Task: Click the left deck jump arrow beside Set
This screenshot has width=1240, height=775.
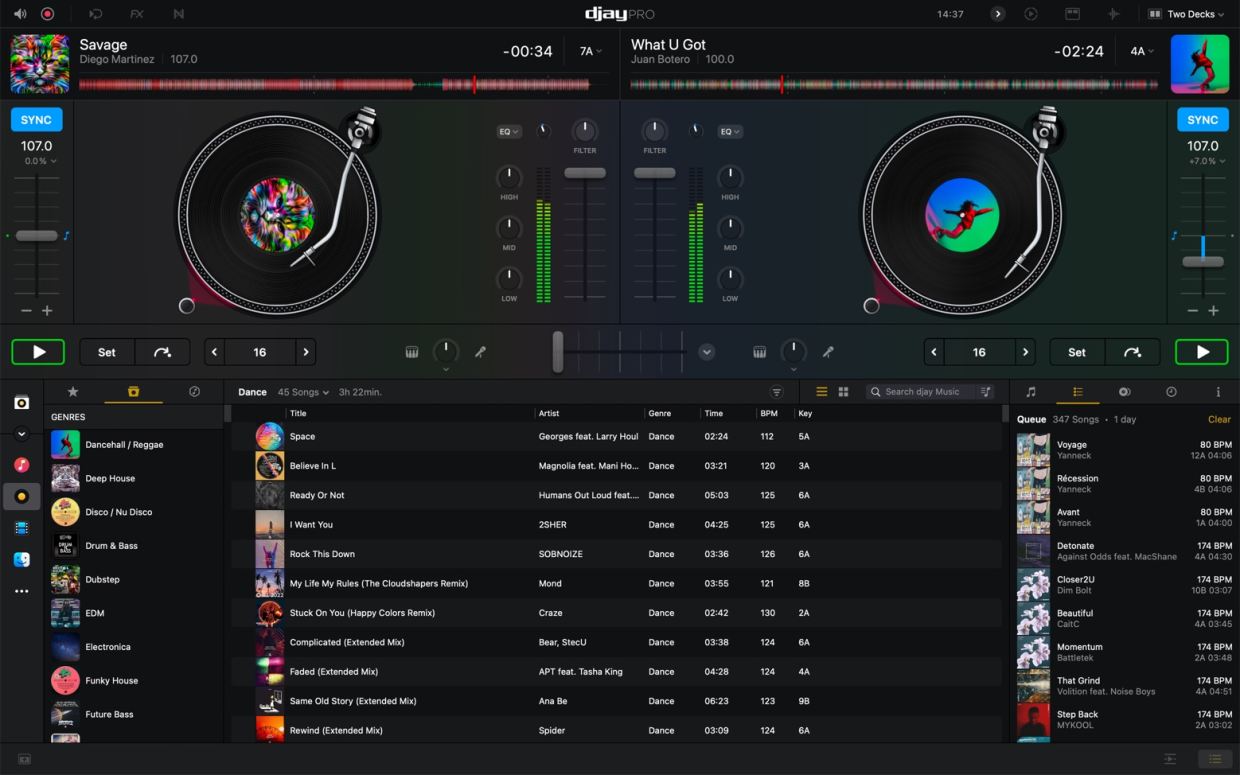Action: tap(162, 352)
